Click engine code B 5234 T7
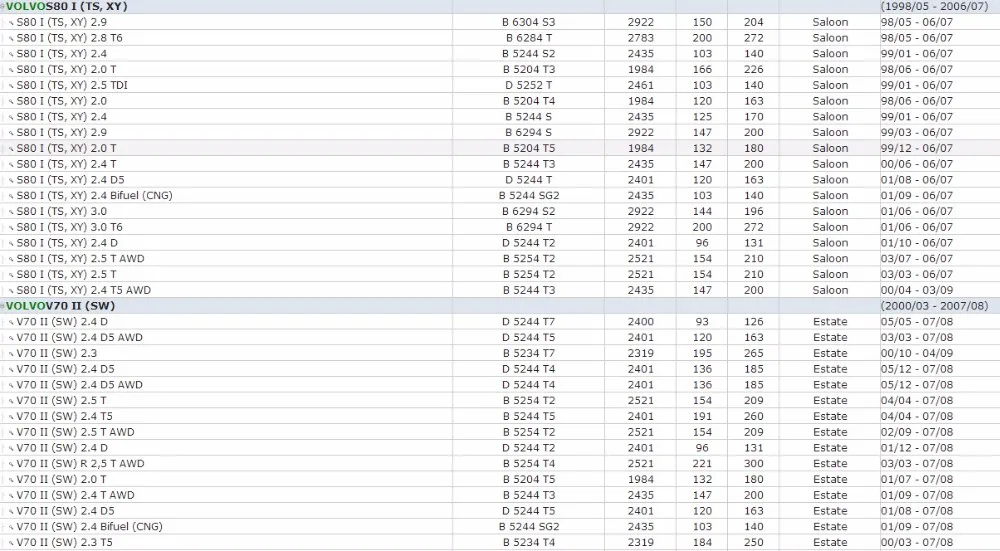 529,353
